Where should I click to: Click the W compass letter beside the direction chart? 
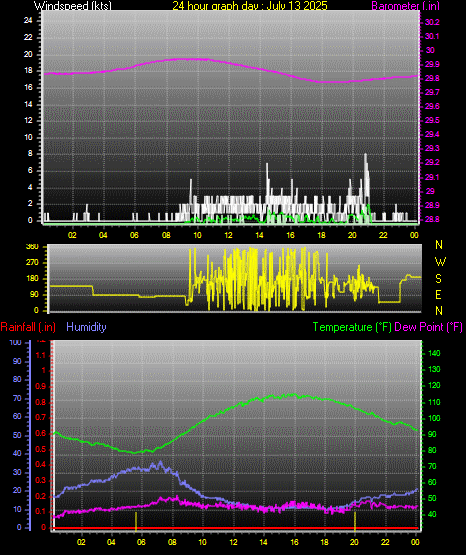440,262
